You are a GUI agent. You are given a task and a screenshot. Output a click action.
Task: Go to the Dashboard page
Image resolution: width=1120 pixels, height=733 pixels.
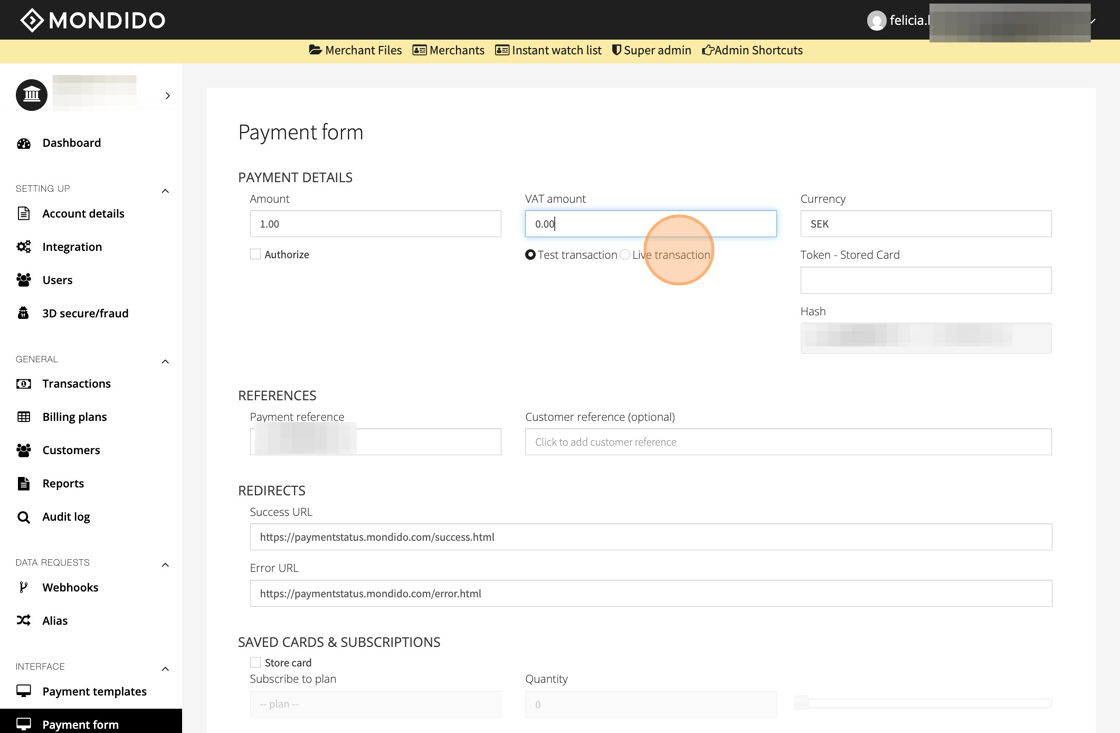tap(71, 143)
